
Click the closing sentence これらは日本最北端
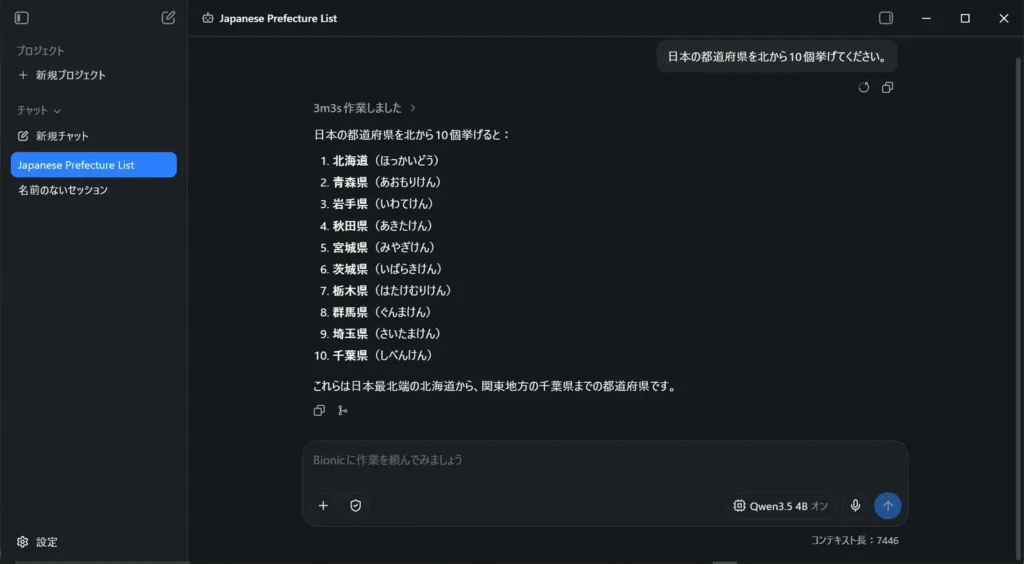coord(495,386)
